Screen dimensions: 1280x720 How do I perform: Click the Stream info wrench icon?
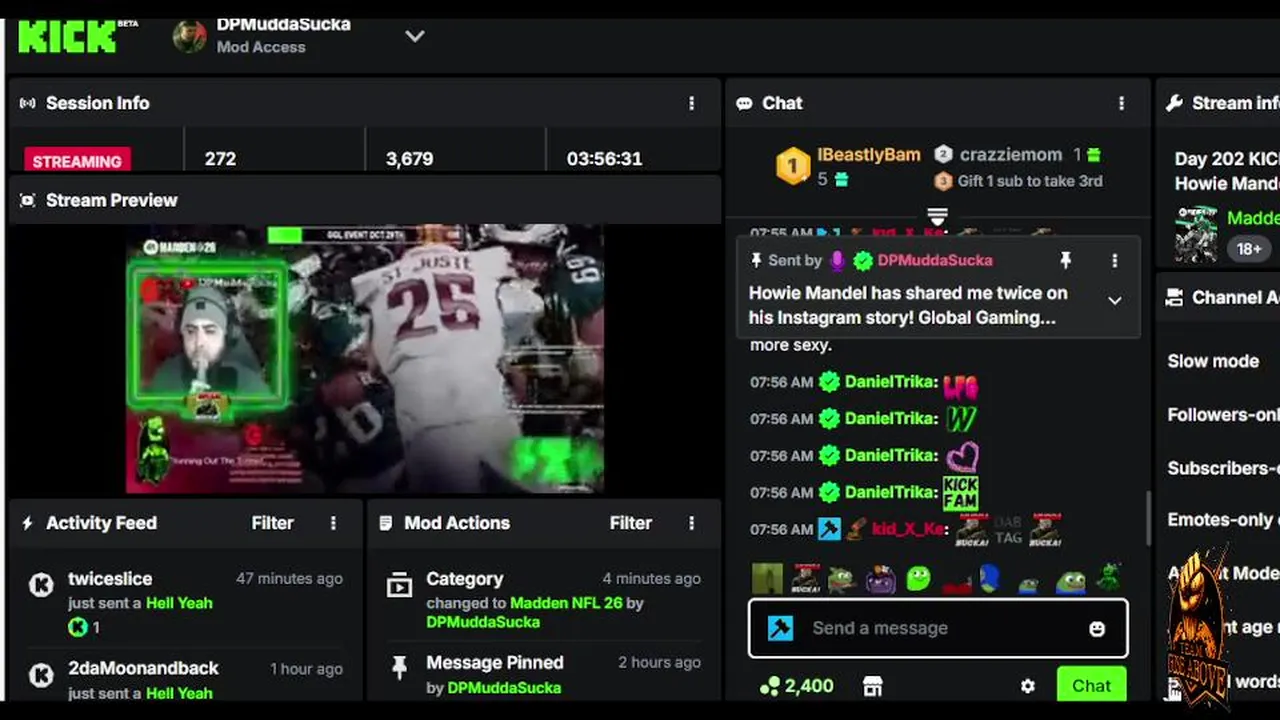1175,103
